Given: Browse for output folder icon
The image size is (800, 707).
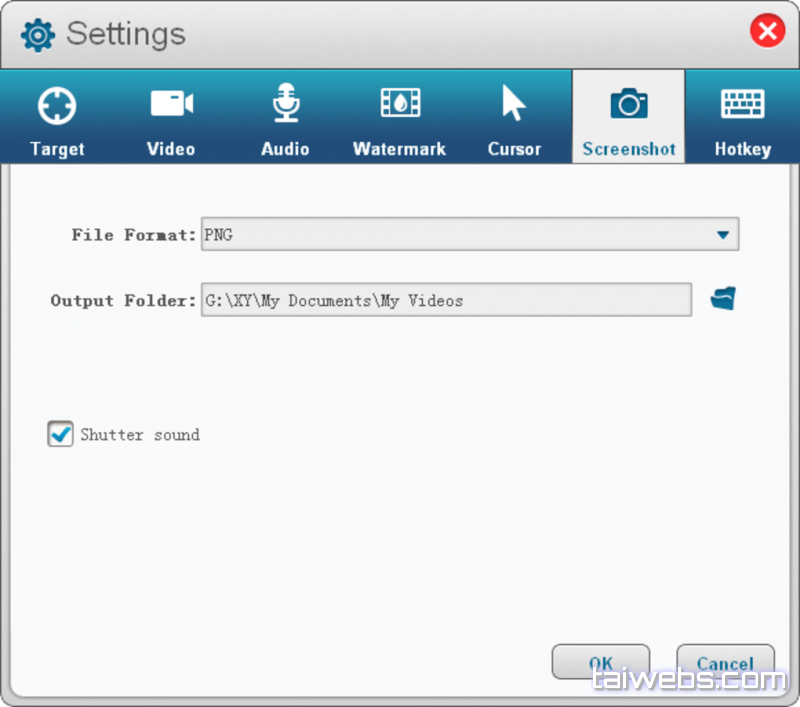Looking at the screenshot, I should [723, 298].
